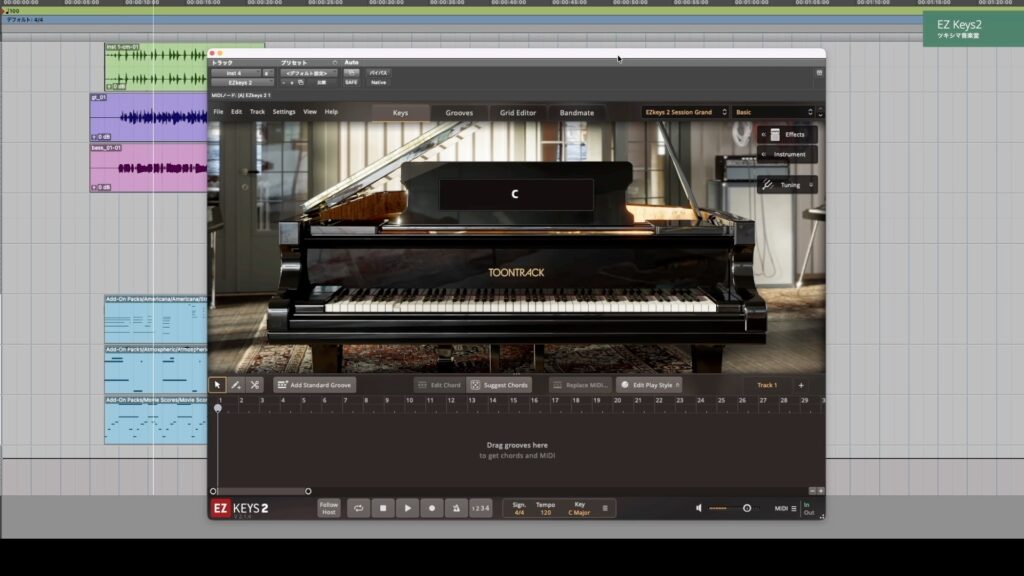
Task: Select the scissors cut tool
Action: [x=255, y=385]
